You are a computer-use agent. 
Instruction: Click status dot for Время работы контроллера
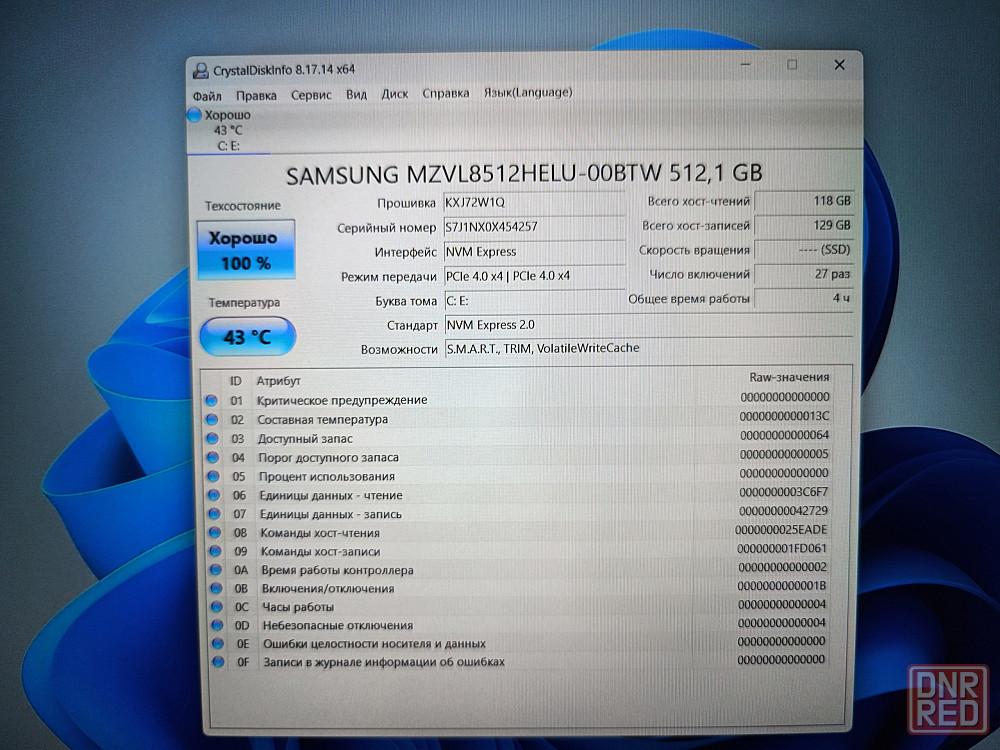(216, 570)
